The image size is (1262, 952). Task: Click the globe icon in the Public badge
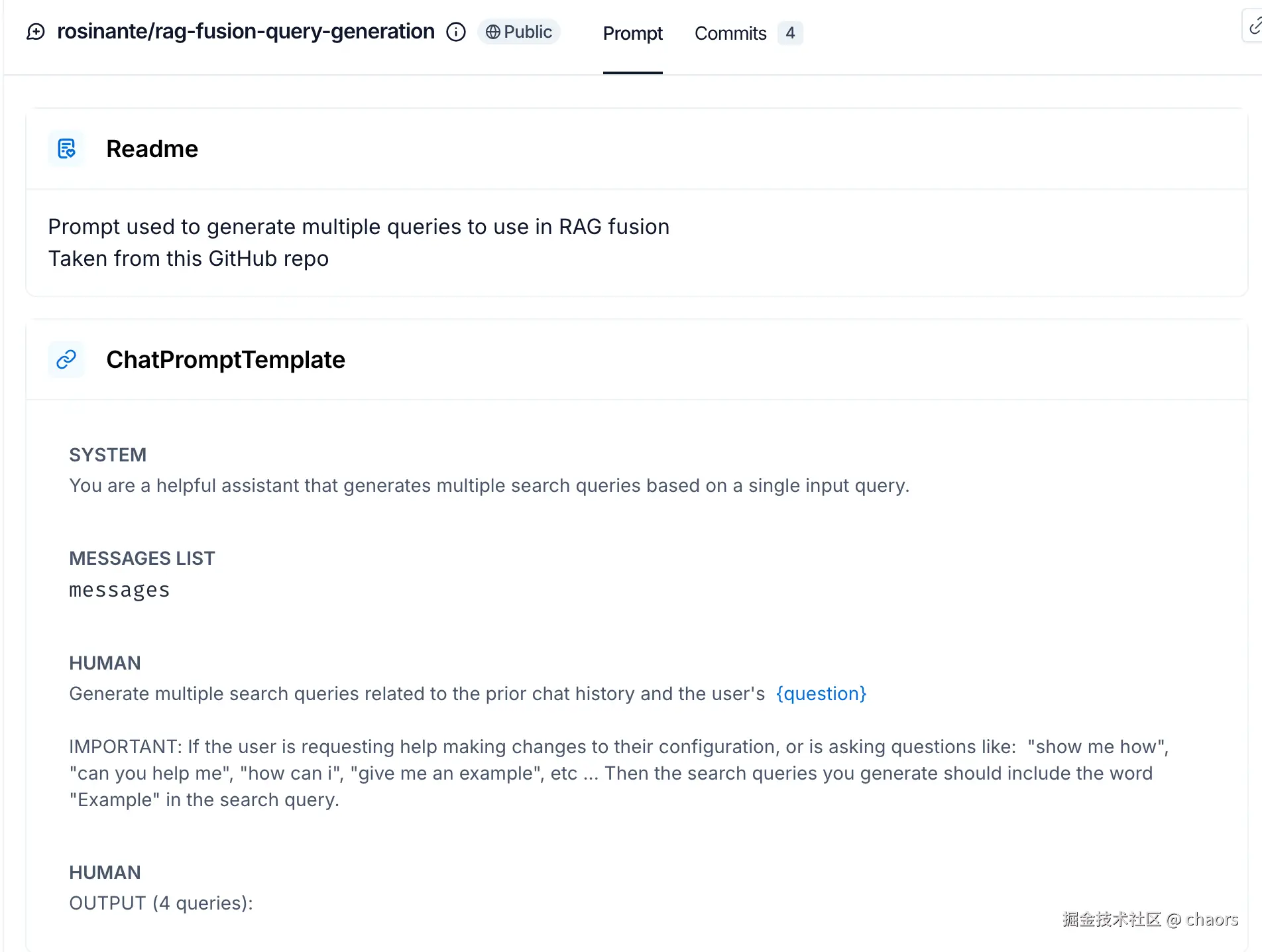point(492,32)
